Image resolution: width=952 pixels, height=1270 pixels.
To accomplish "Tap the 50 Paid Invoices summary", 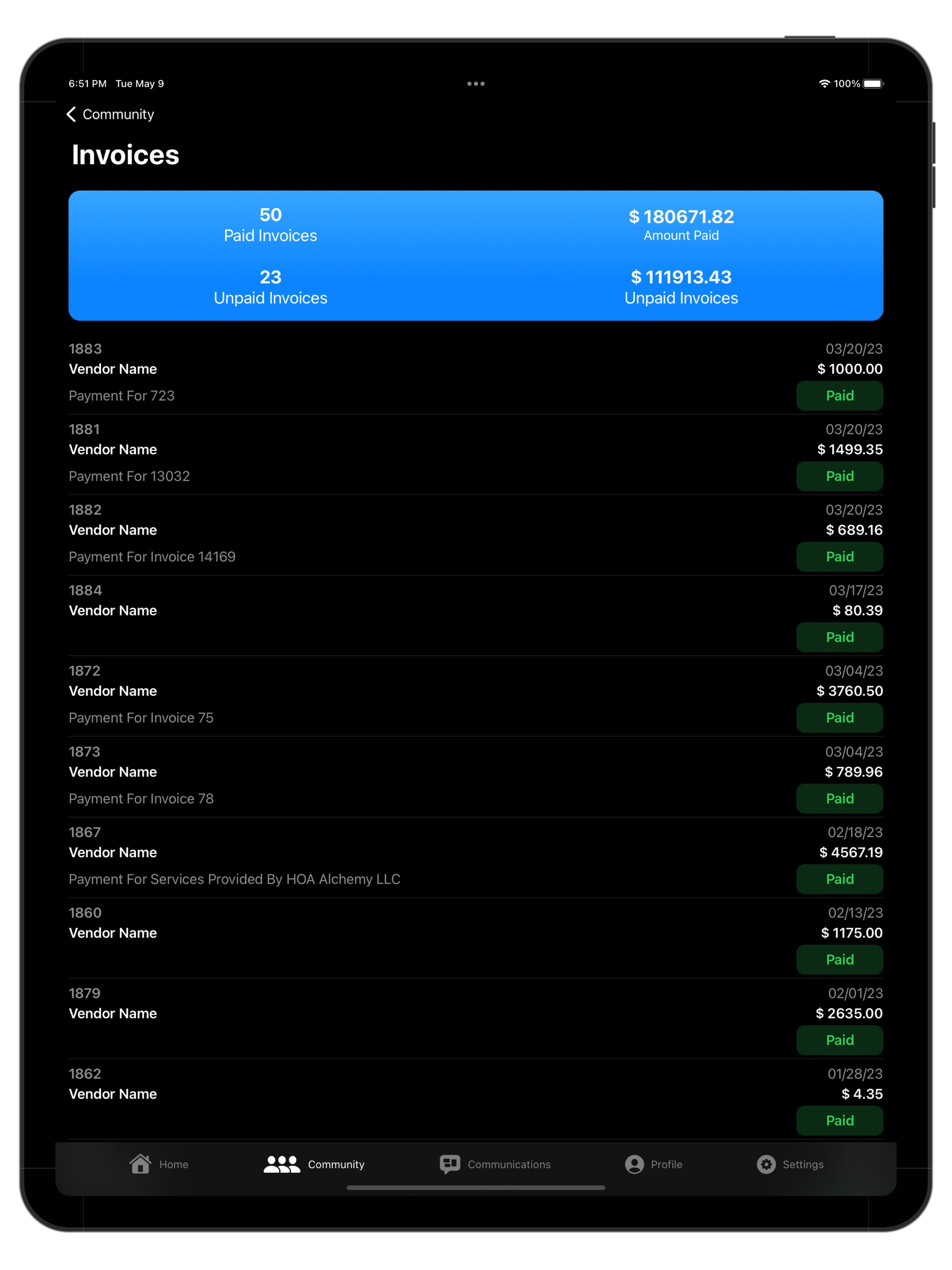I will click(x=271, y=225).
